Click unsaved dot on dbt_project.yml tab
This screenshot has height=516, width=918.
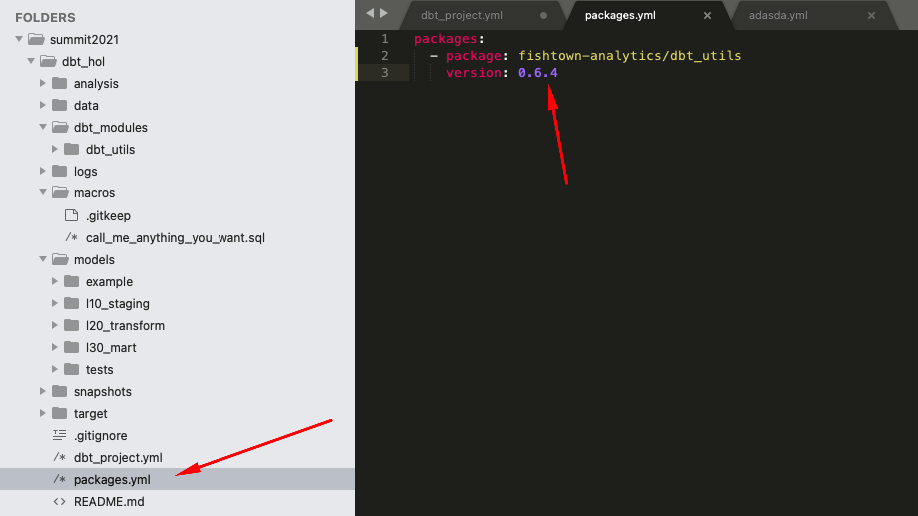[543, 16]
